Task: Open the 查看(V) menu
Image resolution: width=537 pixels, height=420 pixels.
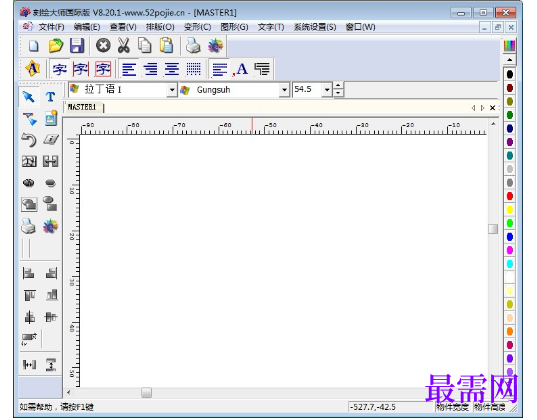Action: [123, 27]
